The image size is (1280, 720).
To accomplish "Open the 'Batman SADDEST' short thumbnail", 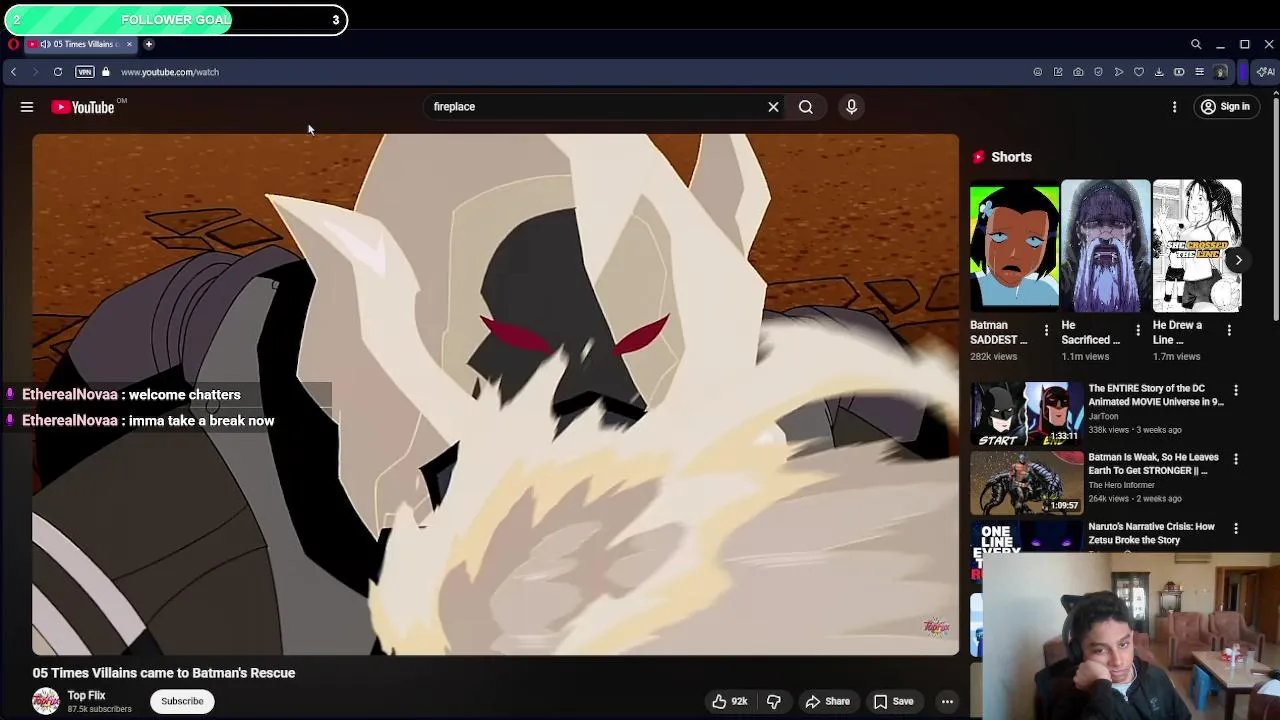I will [1014, 245].
